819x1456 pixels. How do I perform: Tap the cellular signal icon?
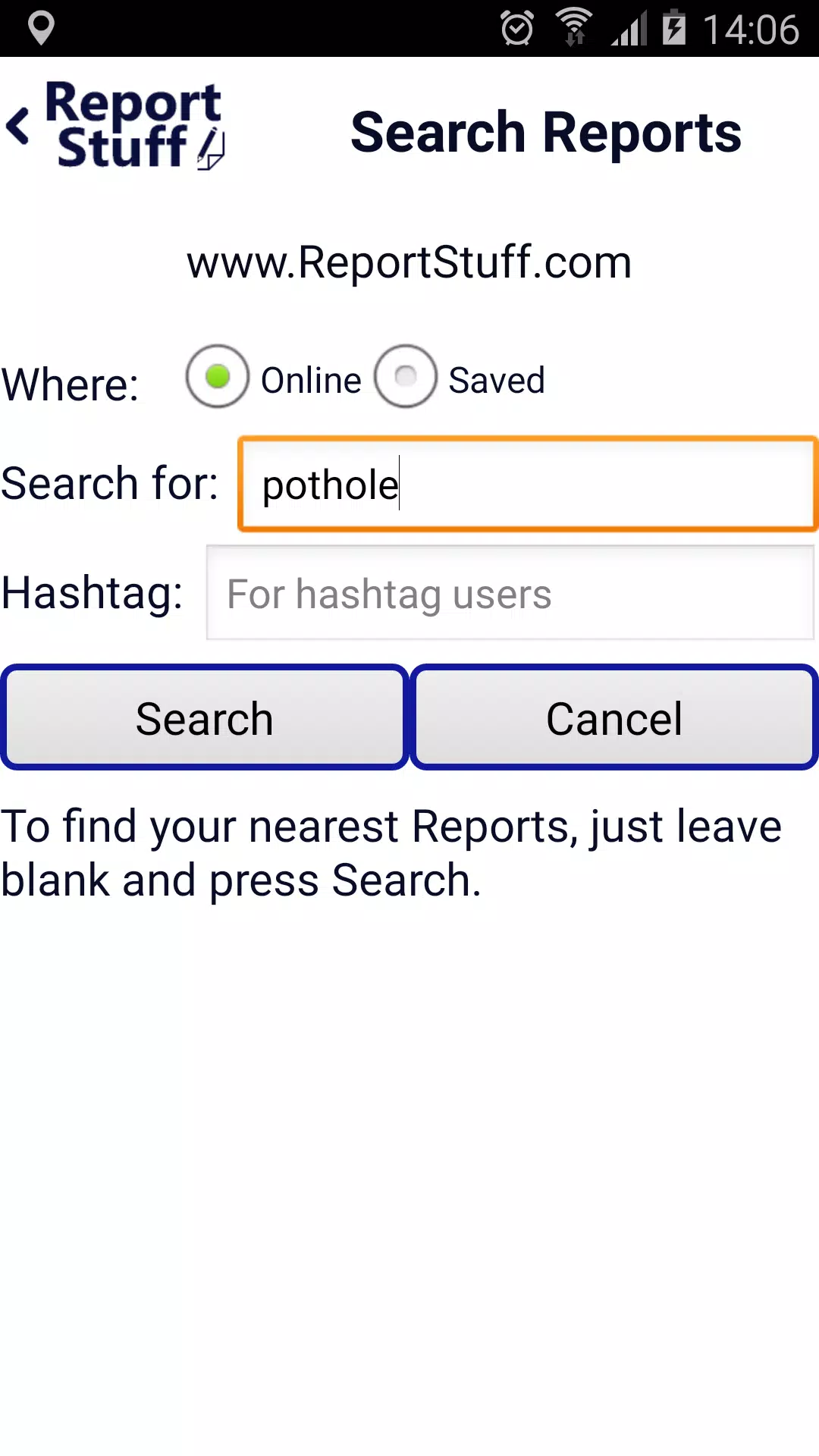(x=629, y=29)
